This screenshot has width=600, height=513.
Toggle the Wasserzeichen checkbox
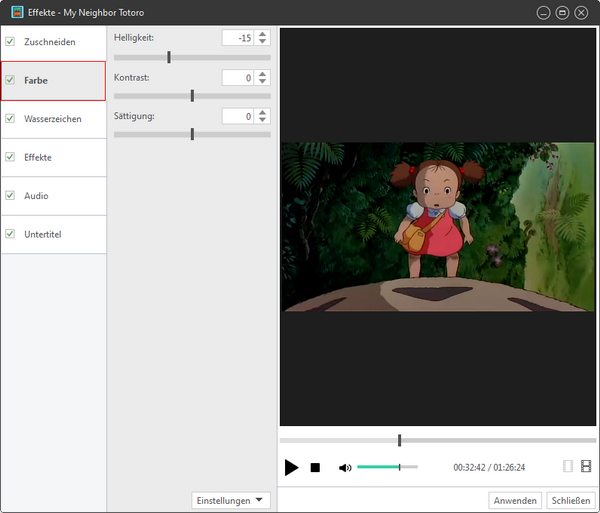click(10, 119)
